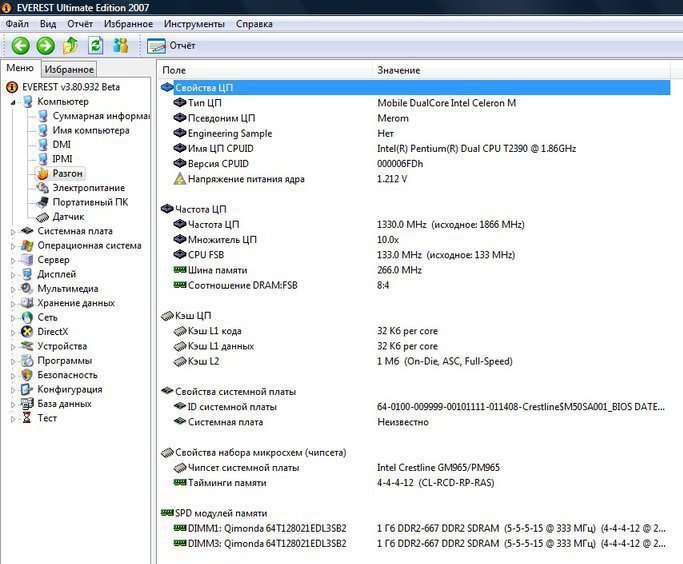683x564 pixels.
Task: Click the Мультимедиа icon in tree
Action: tap(27, 288)
